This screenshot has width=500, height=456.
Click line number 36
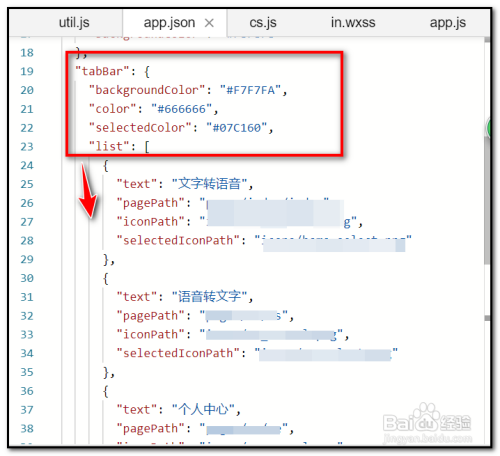pos(27,391)
